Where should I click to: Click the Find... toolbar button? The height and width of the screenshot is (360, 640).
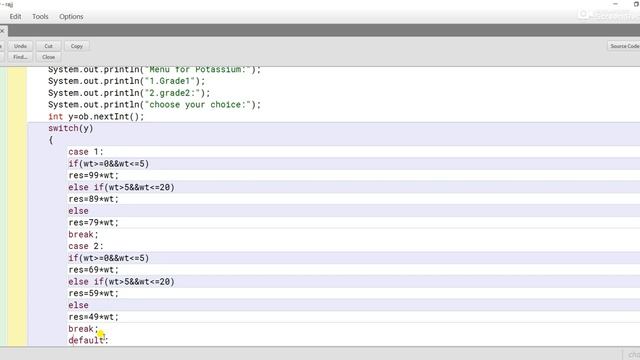click(20, 57)
